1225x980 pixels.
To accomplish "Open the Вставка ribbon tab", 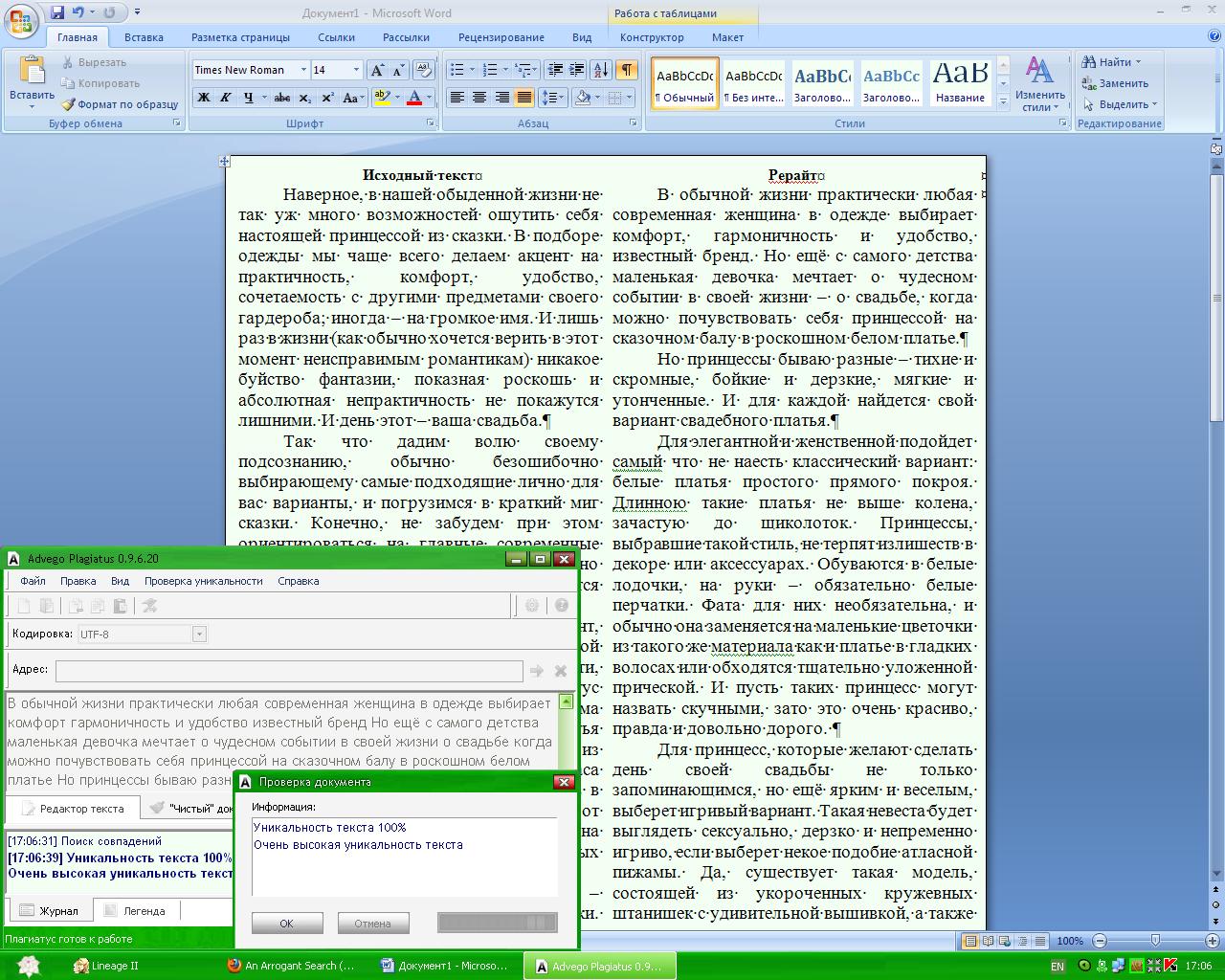I will pos(144,37).
